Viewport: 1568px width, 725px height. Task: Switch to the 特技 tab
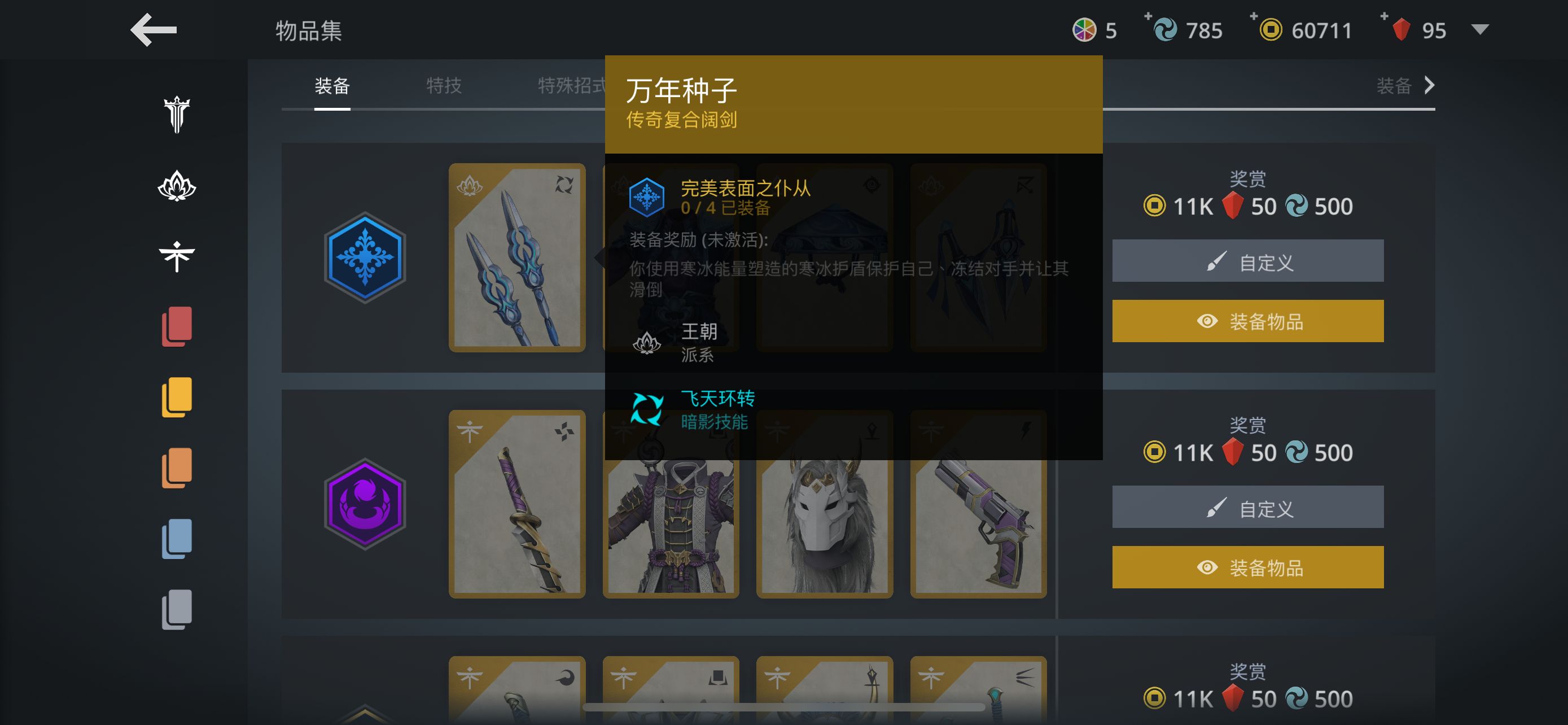(x=444, y=85)
